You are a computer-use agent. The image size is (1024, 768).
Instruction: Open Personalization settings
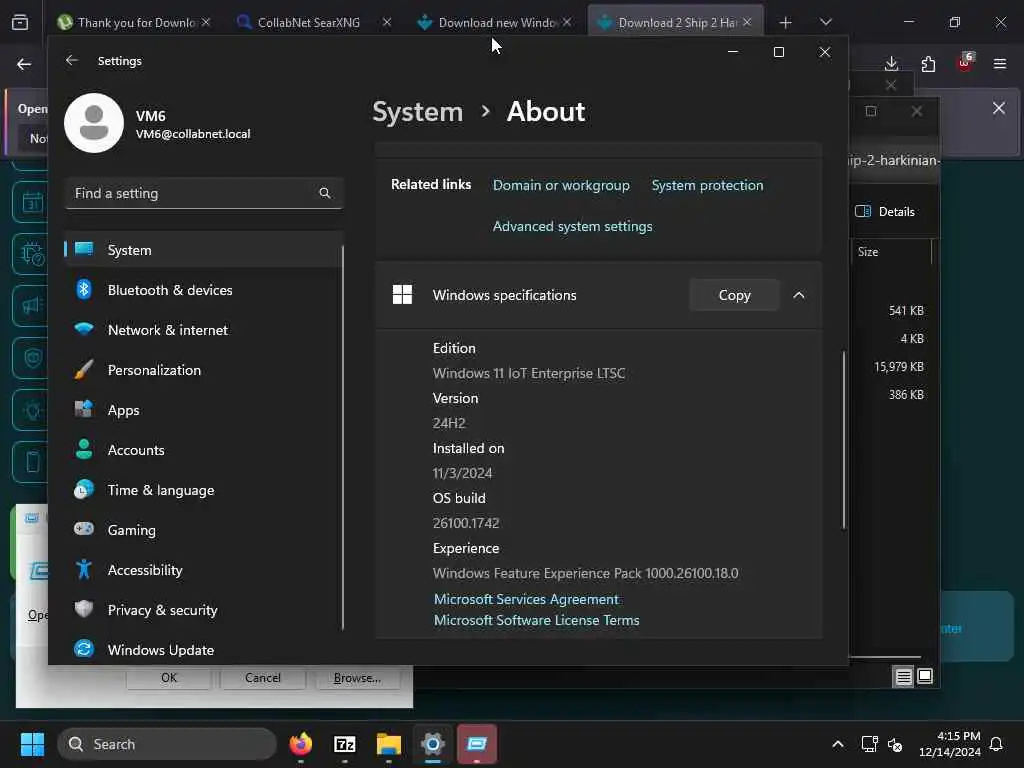[x=203, y=370]
